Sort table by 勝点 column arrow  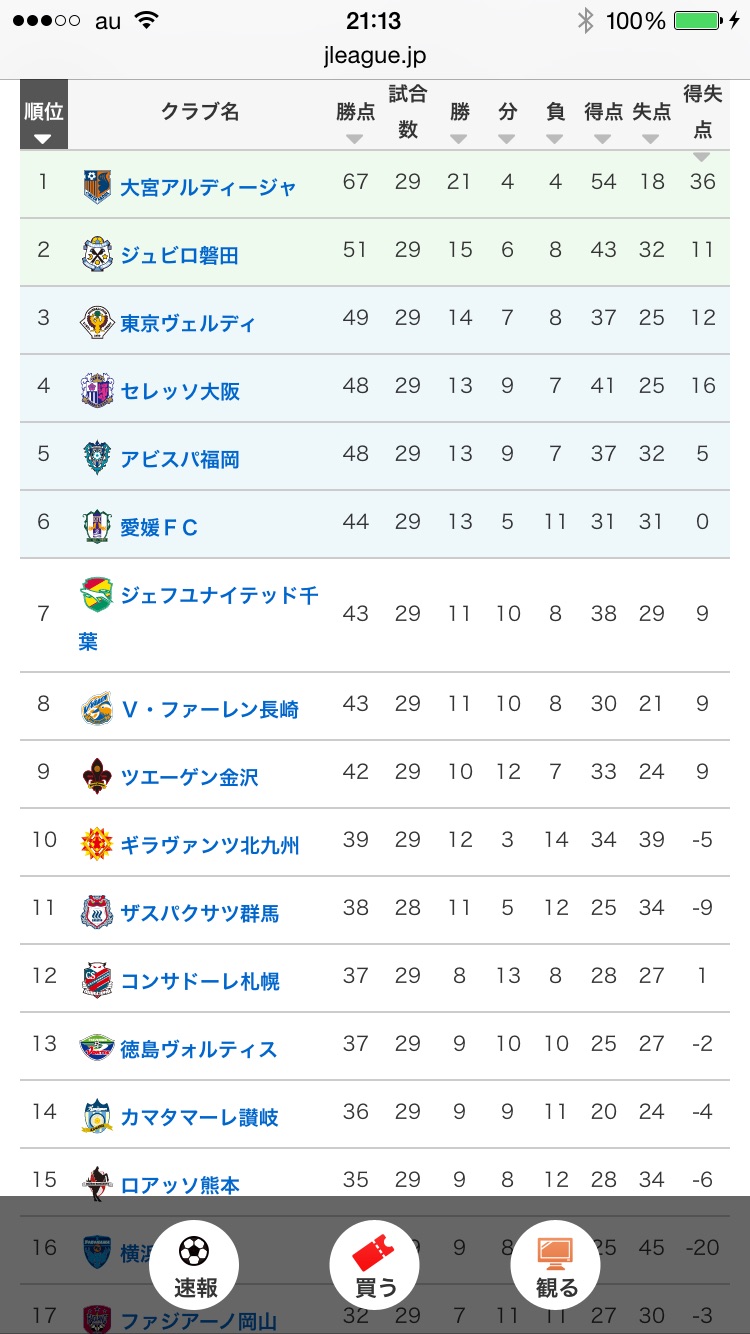click(355, 139)
